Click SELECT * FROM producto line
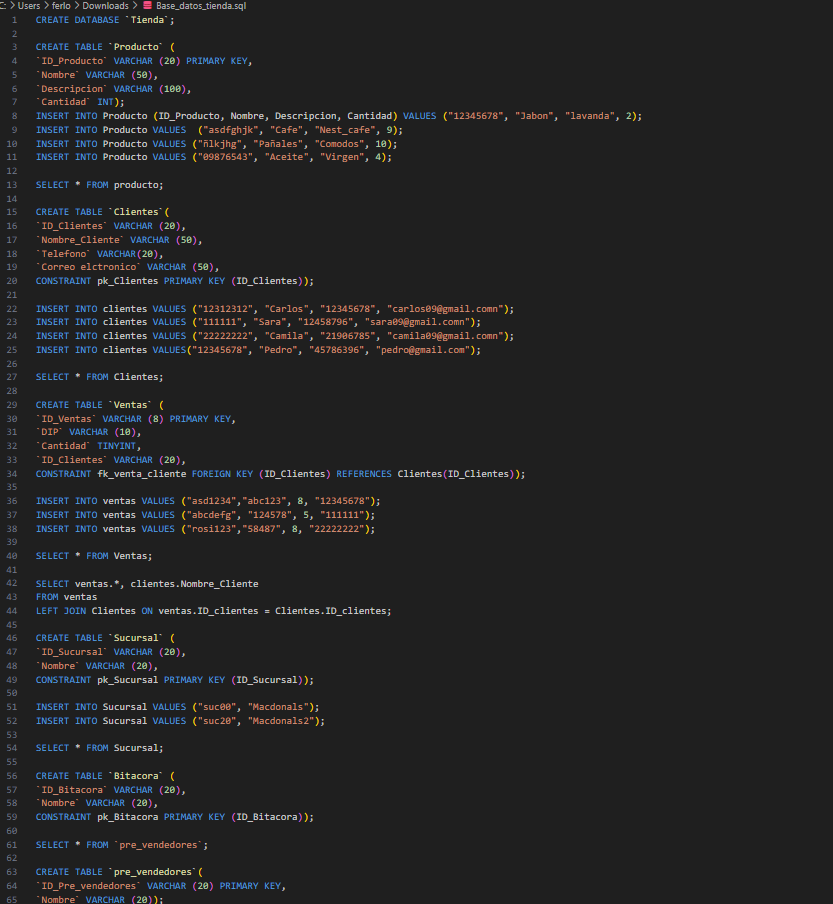The height and width of the screenshot is (904, 833). (x=99, y=184)
